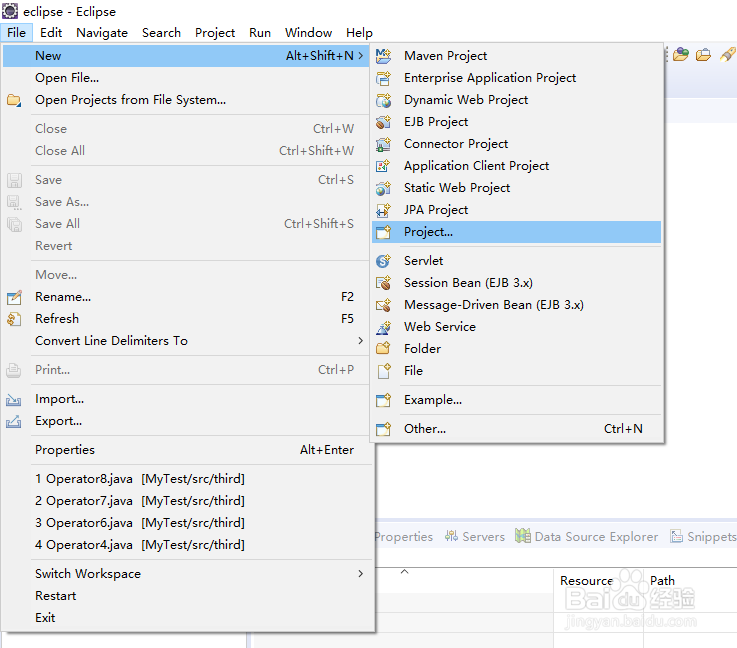Click the Web Service icon
The width and height of the screenshot is (737, 648).
[x=383, y=327]
